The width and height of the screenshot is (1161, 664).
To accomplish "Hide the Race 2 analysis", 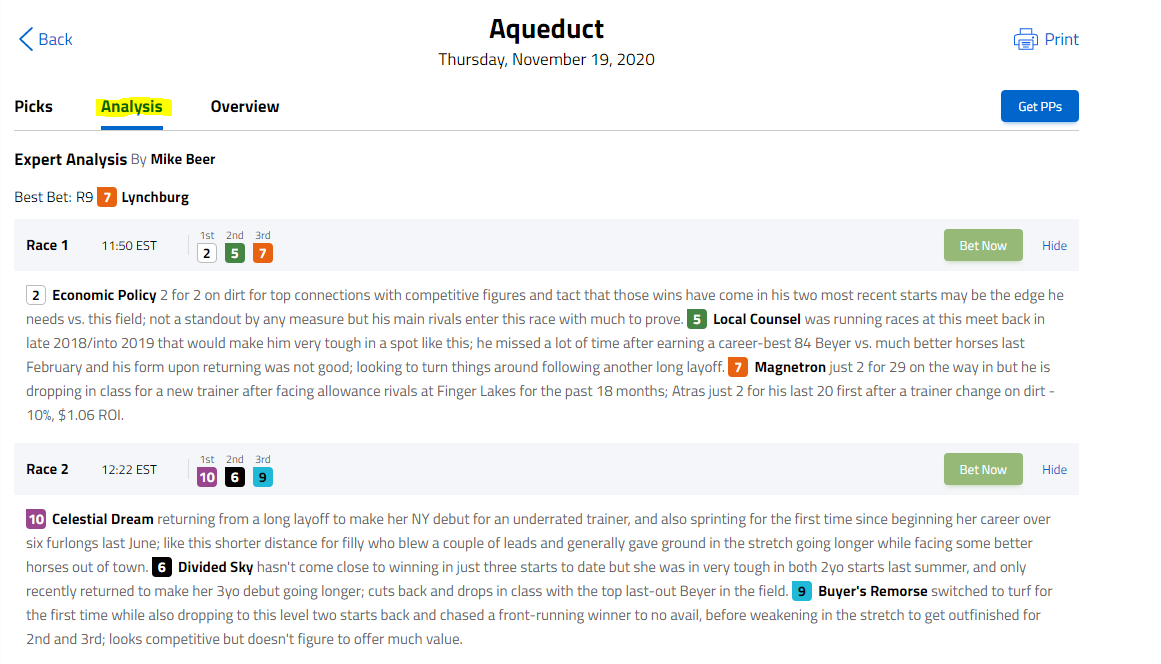I will [1054, 470].
